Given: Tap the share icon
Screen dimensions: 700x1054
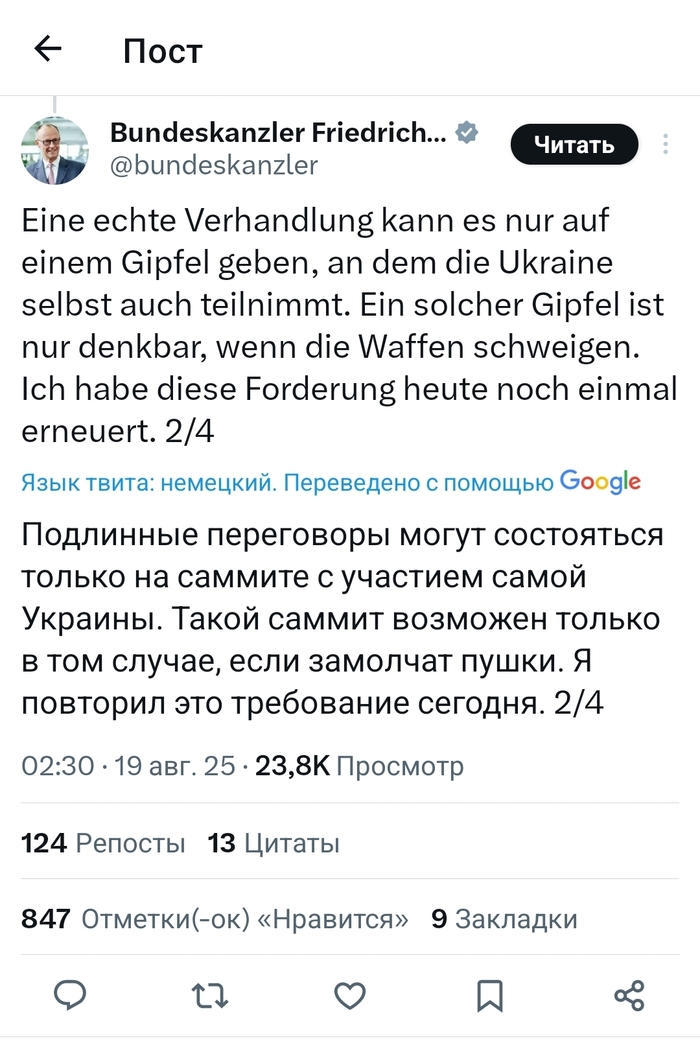Looking at the screenshot, I should pos(629,994).
